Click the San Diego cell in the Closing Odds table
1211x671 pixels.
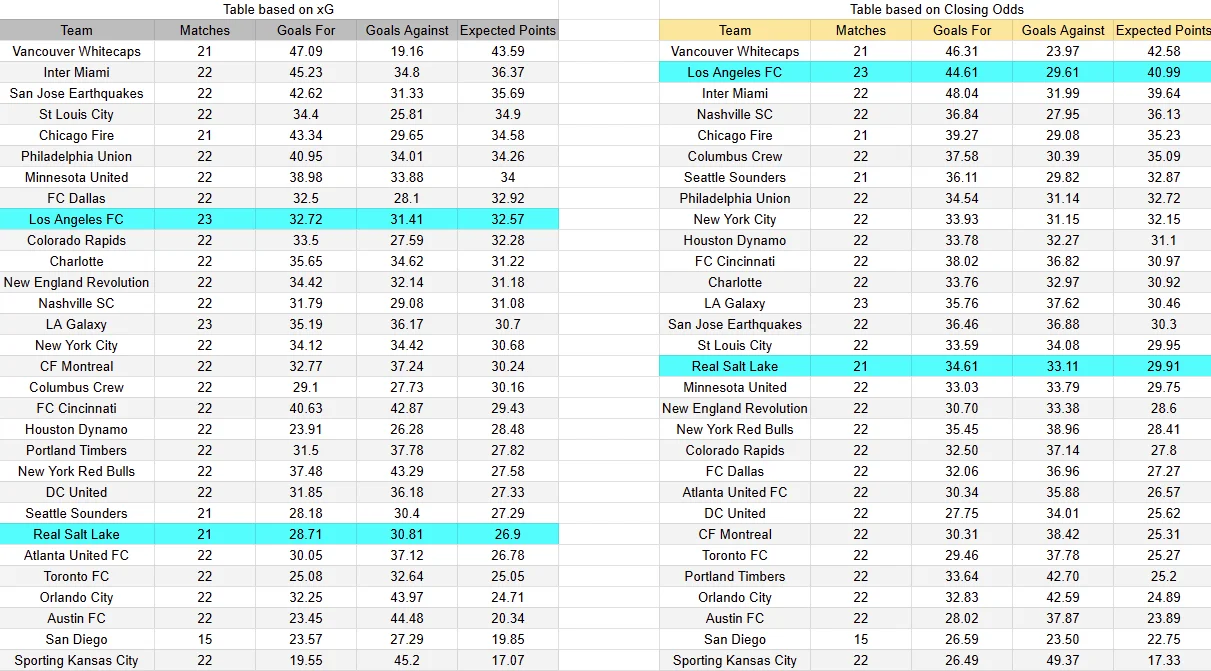tap(735, 639)
